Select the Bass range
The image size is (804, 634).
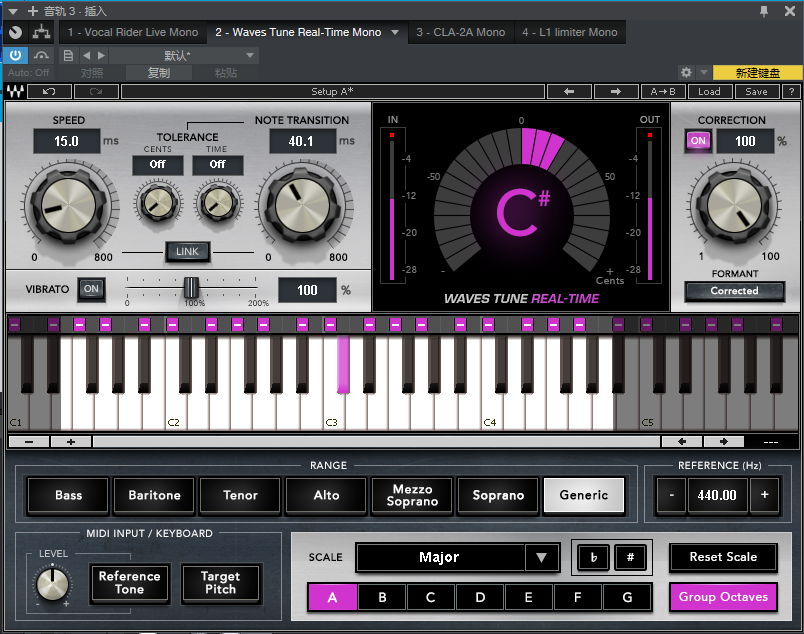click(x=68, y=495)
